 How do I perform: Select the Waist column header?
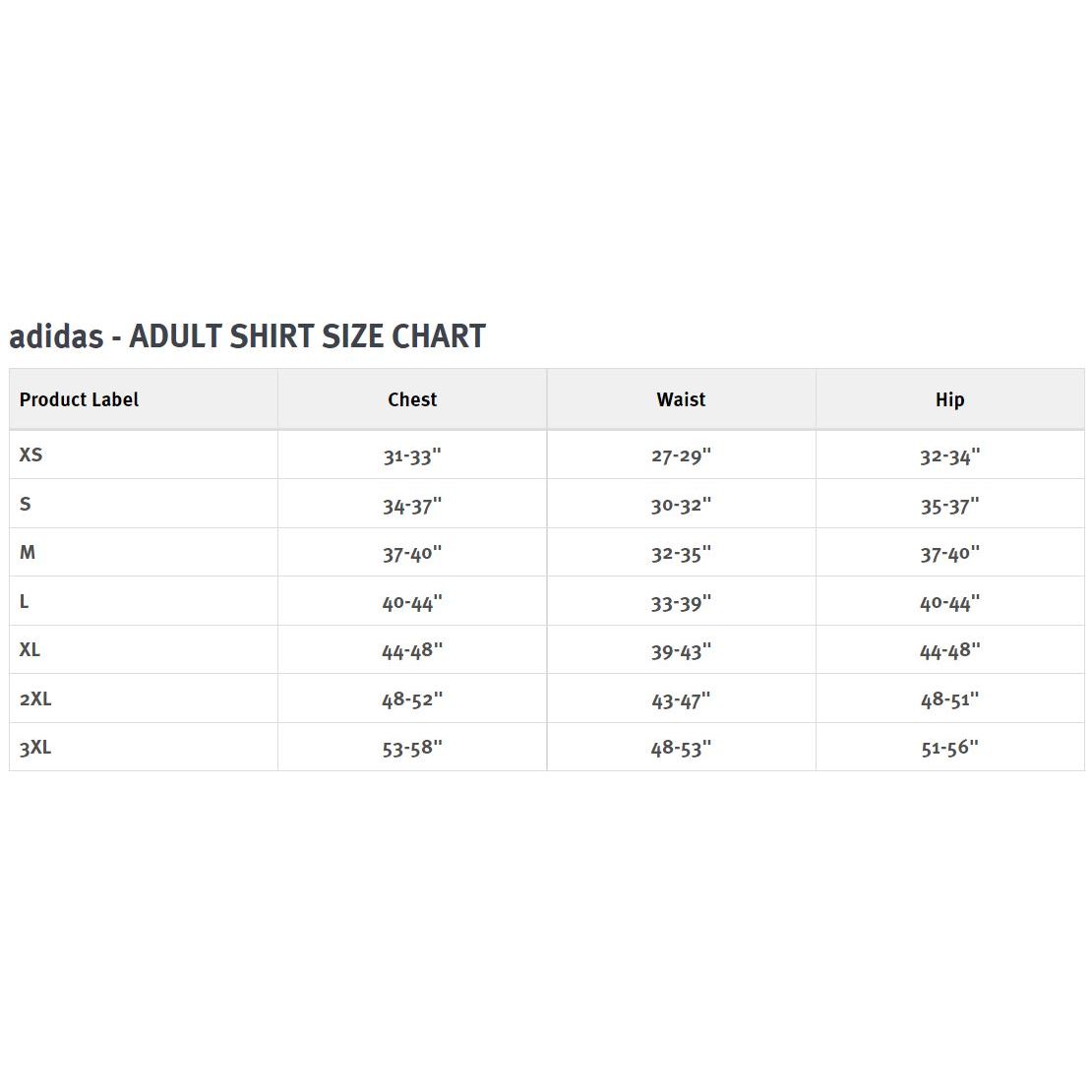[x=681, y=399]
